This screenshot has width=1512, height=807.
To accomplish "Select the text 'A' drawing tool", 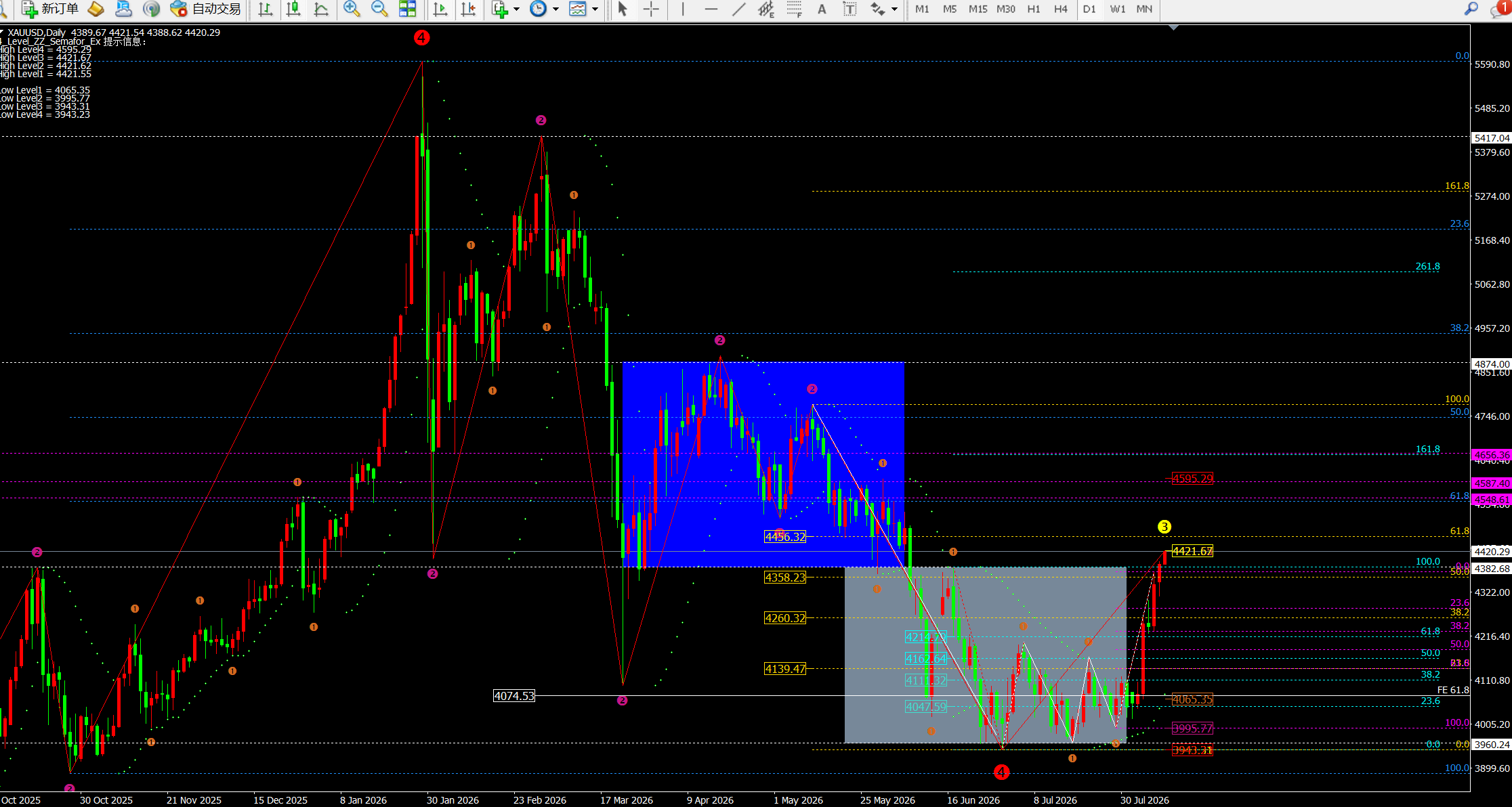I will coord(822,9).
